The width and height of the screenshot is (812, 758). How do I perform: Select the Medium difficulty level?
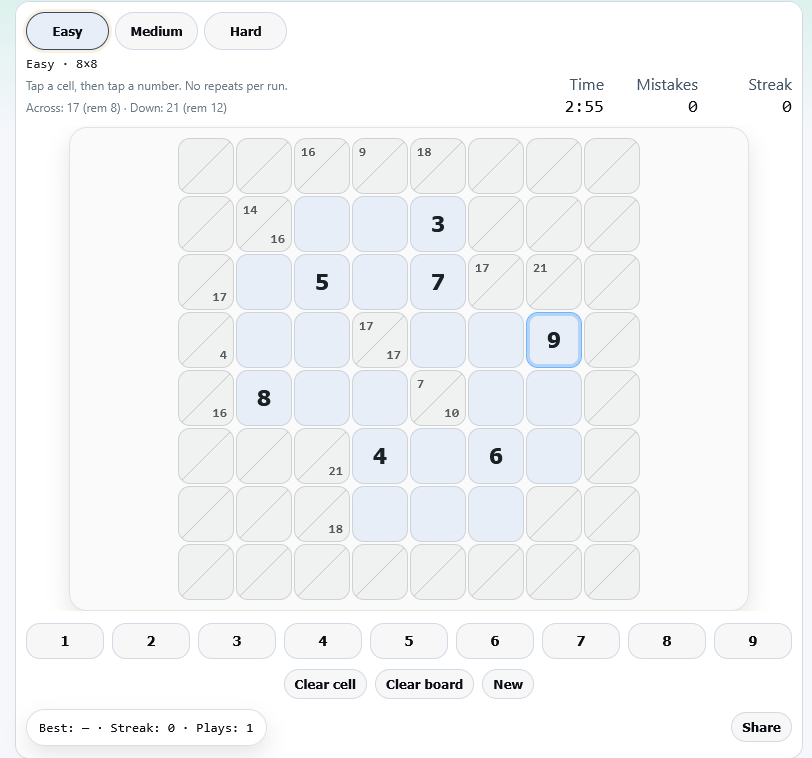point(156,31)
